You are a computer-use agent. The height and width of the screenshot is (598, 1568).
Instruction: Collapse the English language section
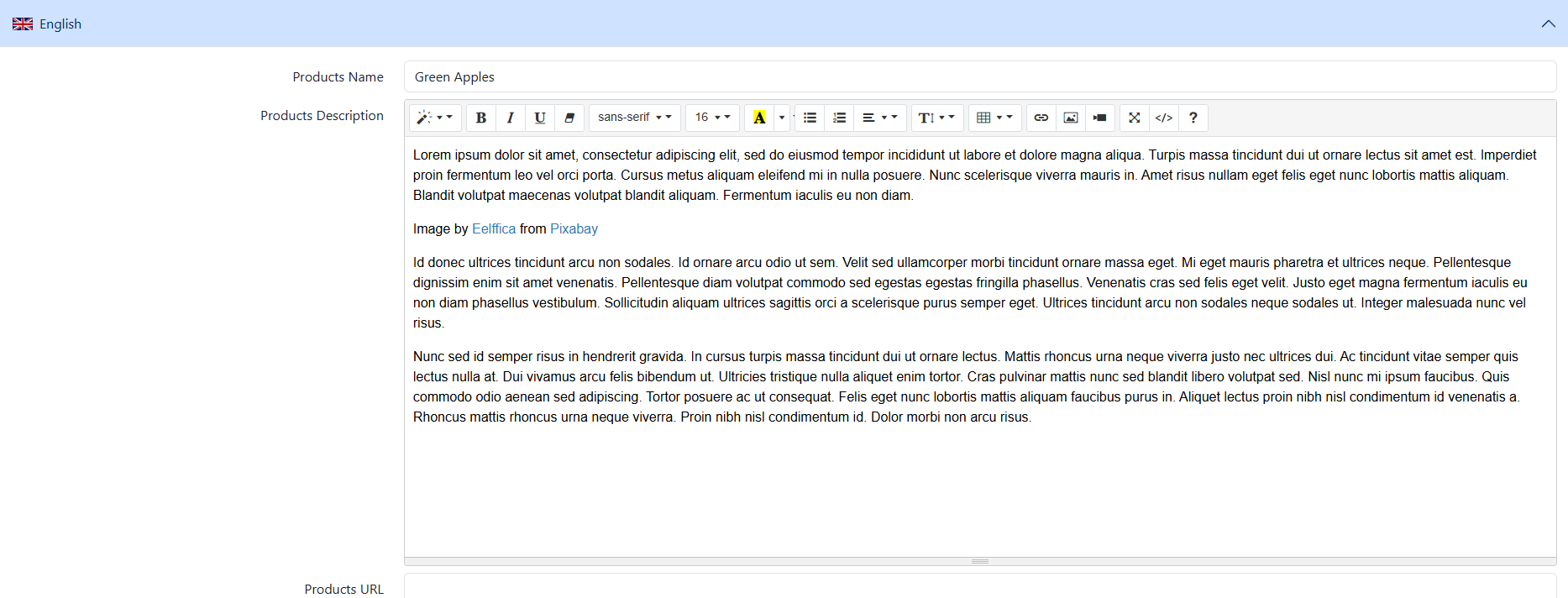pos(1548,24)
